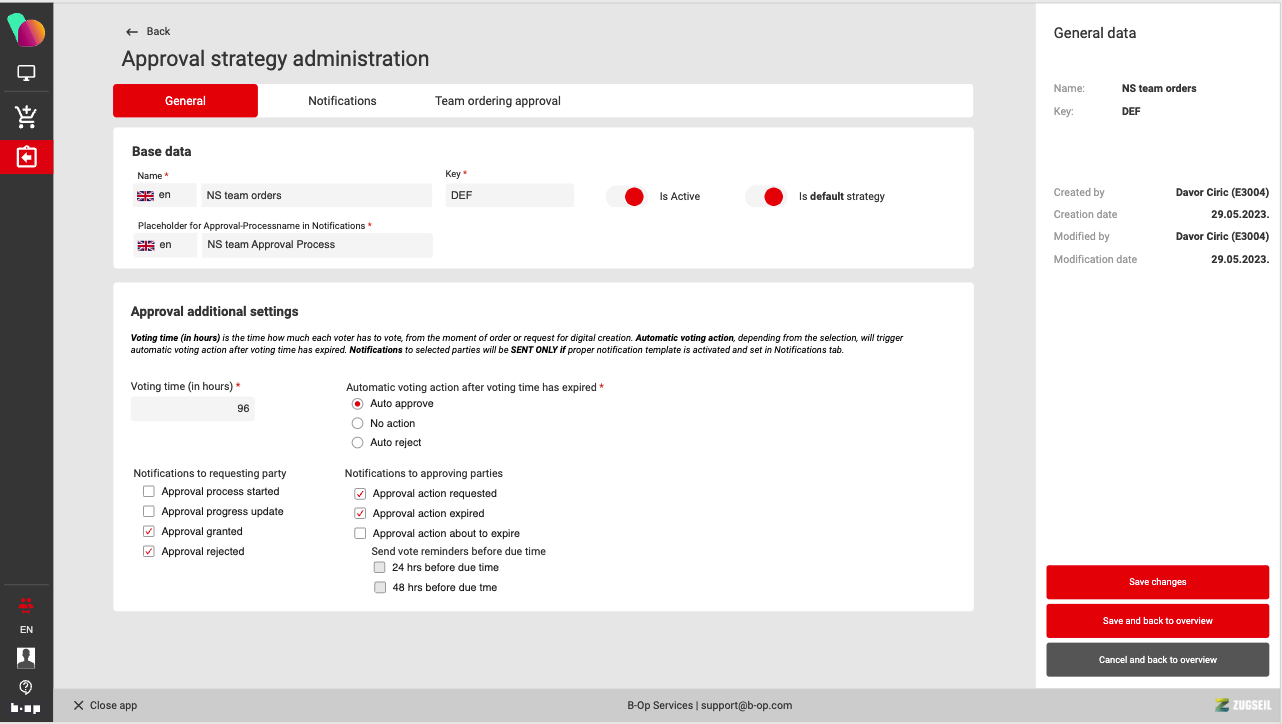This screenshot has width=1282, height=724.
Task: Select the red approval clipboard sidebar icon
Action: pyautogui.click(x=26, y=157)
